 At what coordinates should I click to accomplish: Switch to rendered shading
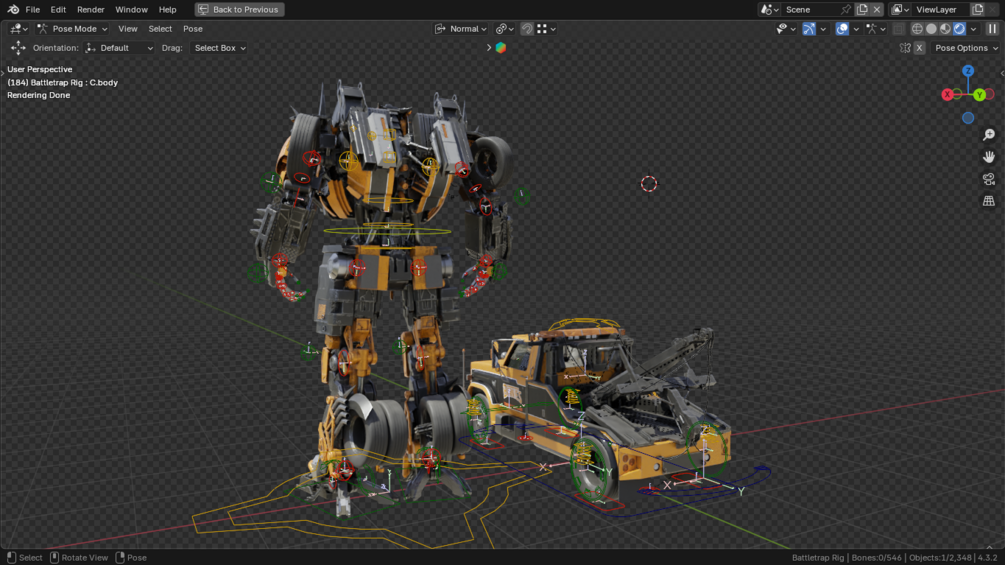(x=959, y=29)
